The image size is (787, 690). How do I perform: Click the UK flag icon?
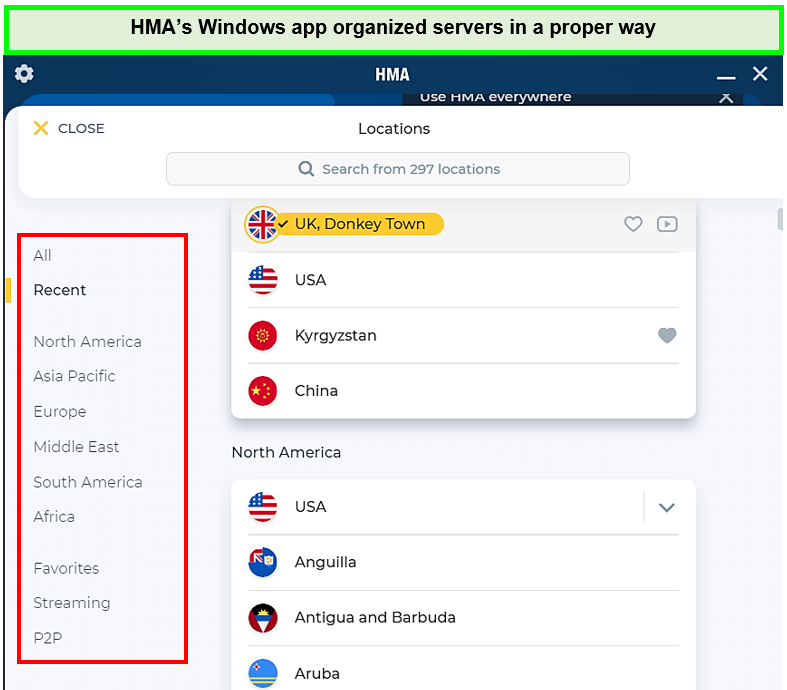click(262, 224)
